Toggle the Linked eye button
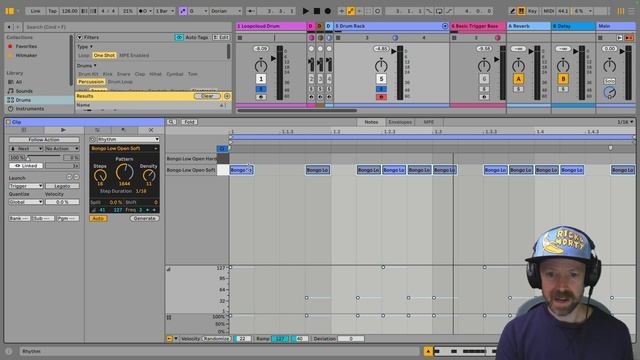 26,166
